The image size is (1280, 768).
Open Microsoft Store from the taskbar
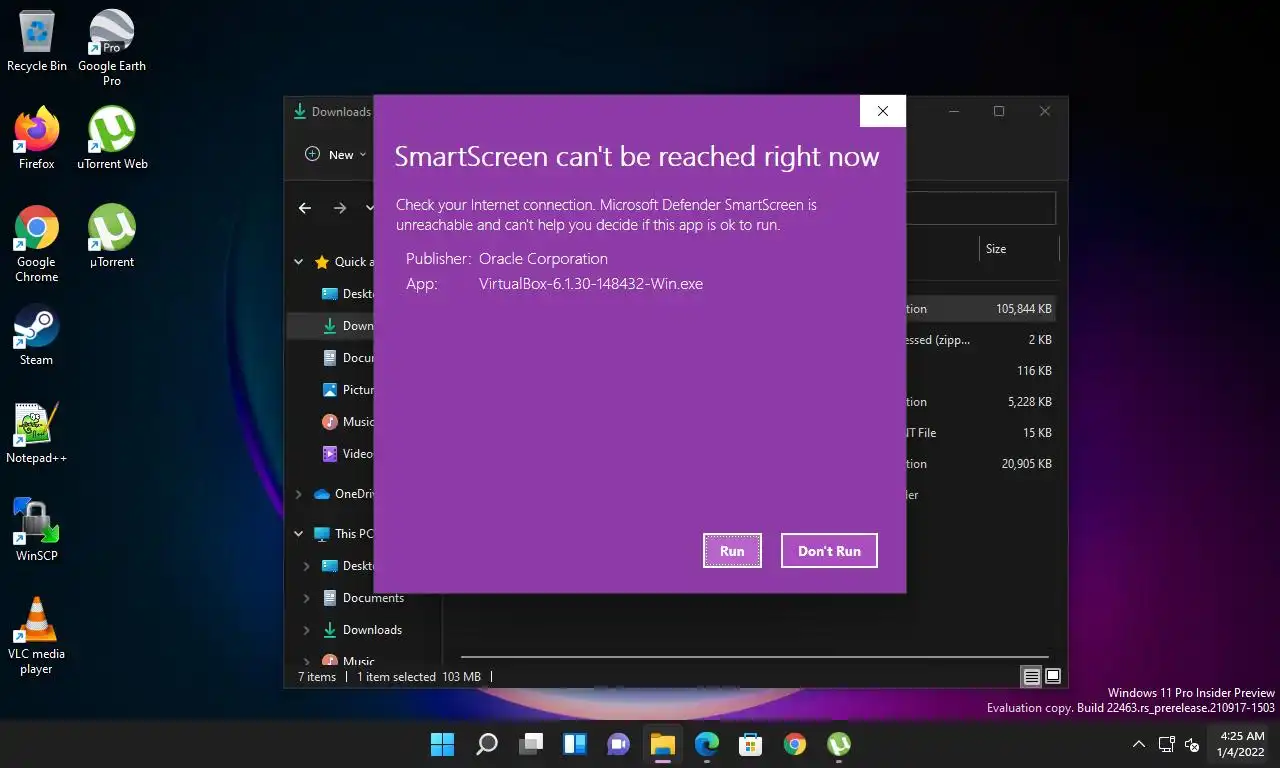point(751,744)
